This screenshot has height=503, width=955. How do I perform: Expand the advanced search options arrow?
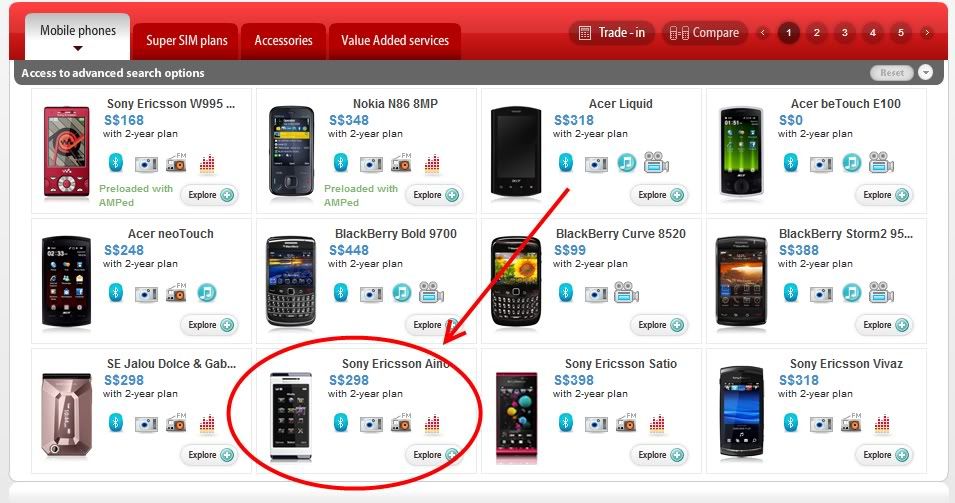pos(925,72)
